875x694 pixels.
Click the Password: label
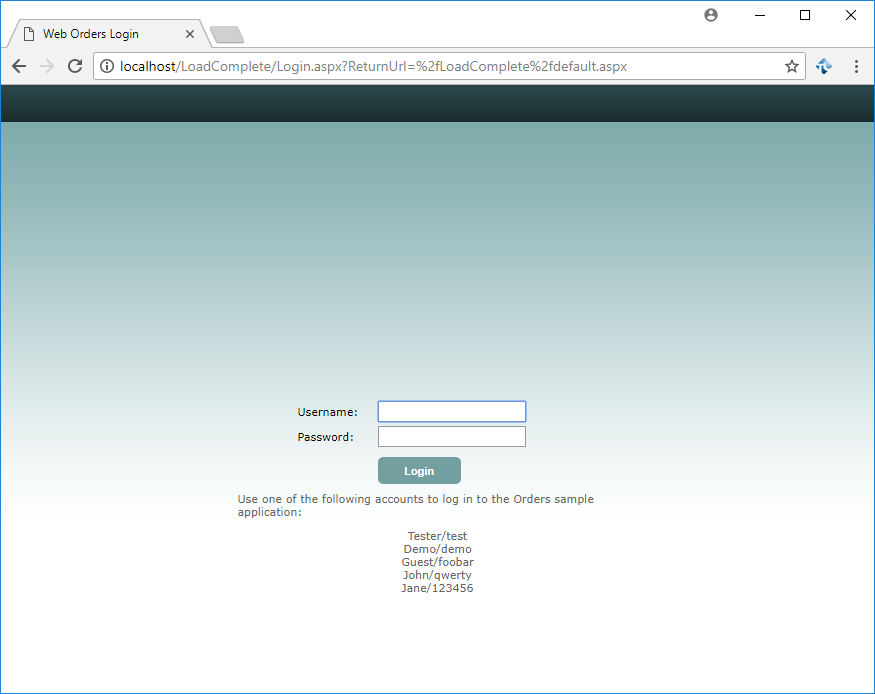[x=326, y=437]
